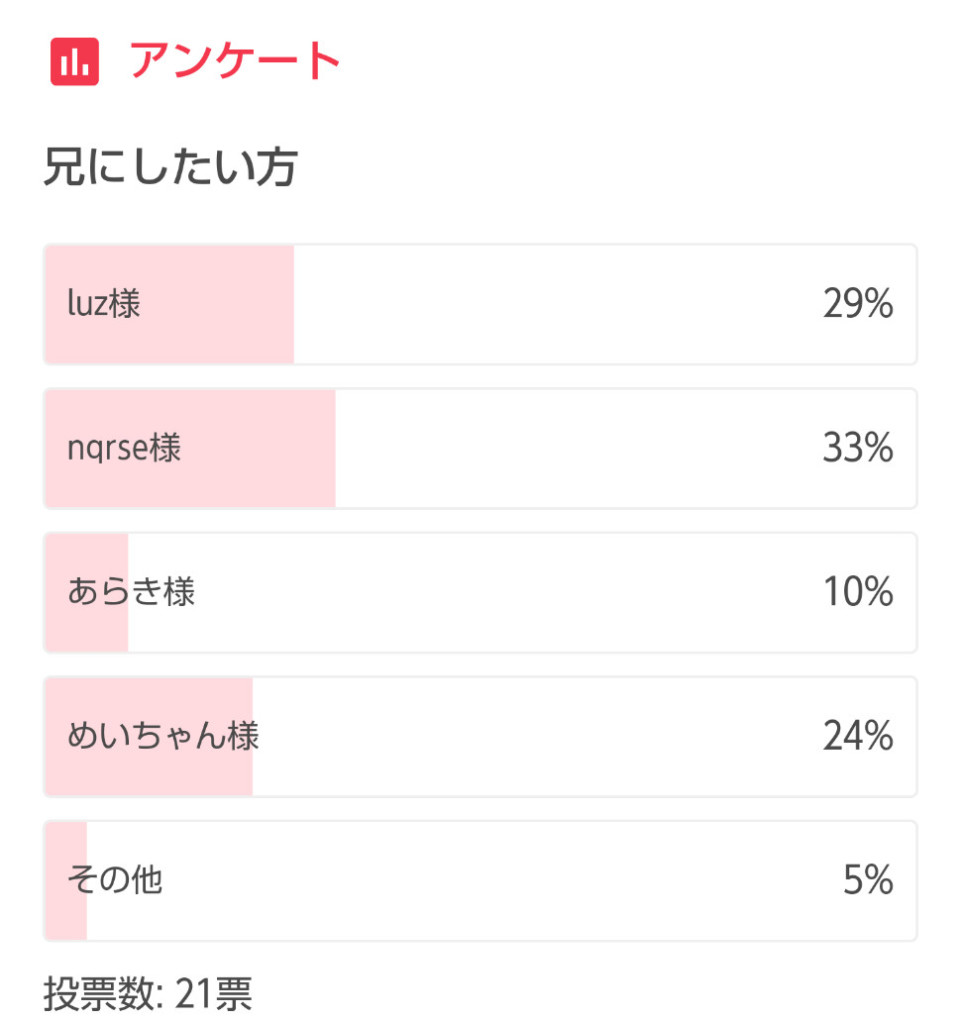Click the 5% result value

tap(867, 880)
